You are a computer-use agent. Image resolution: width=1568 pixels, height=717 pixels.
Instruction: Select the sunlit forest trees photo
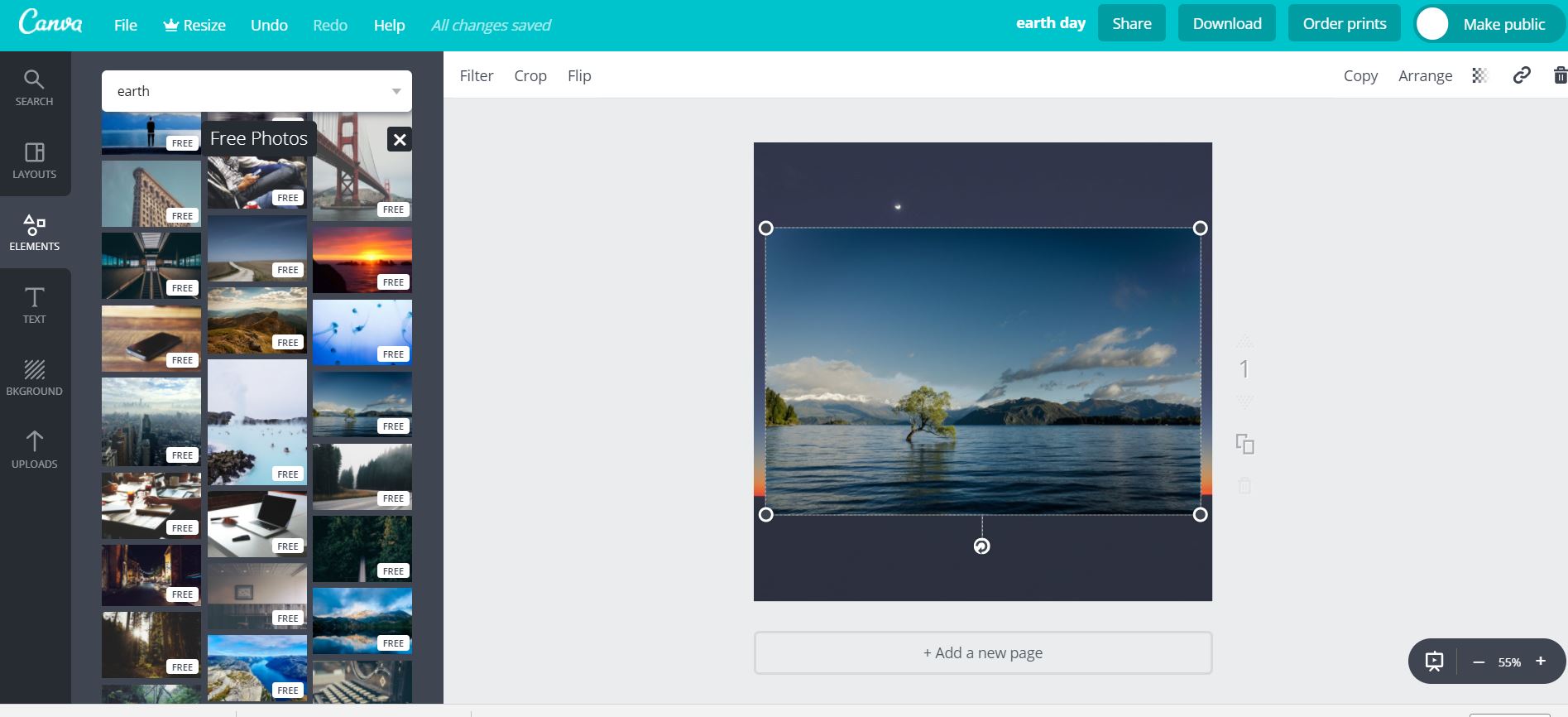[151, 645]
